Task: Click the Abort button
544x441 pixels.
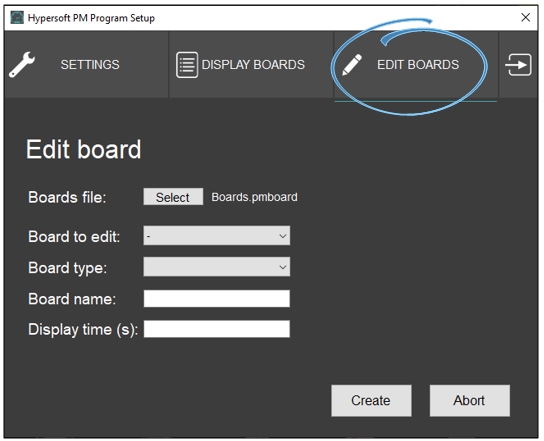Action: click(x=470, y=401)
